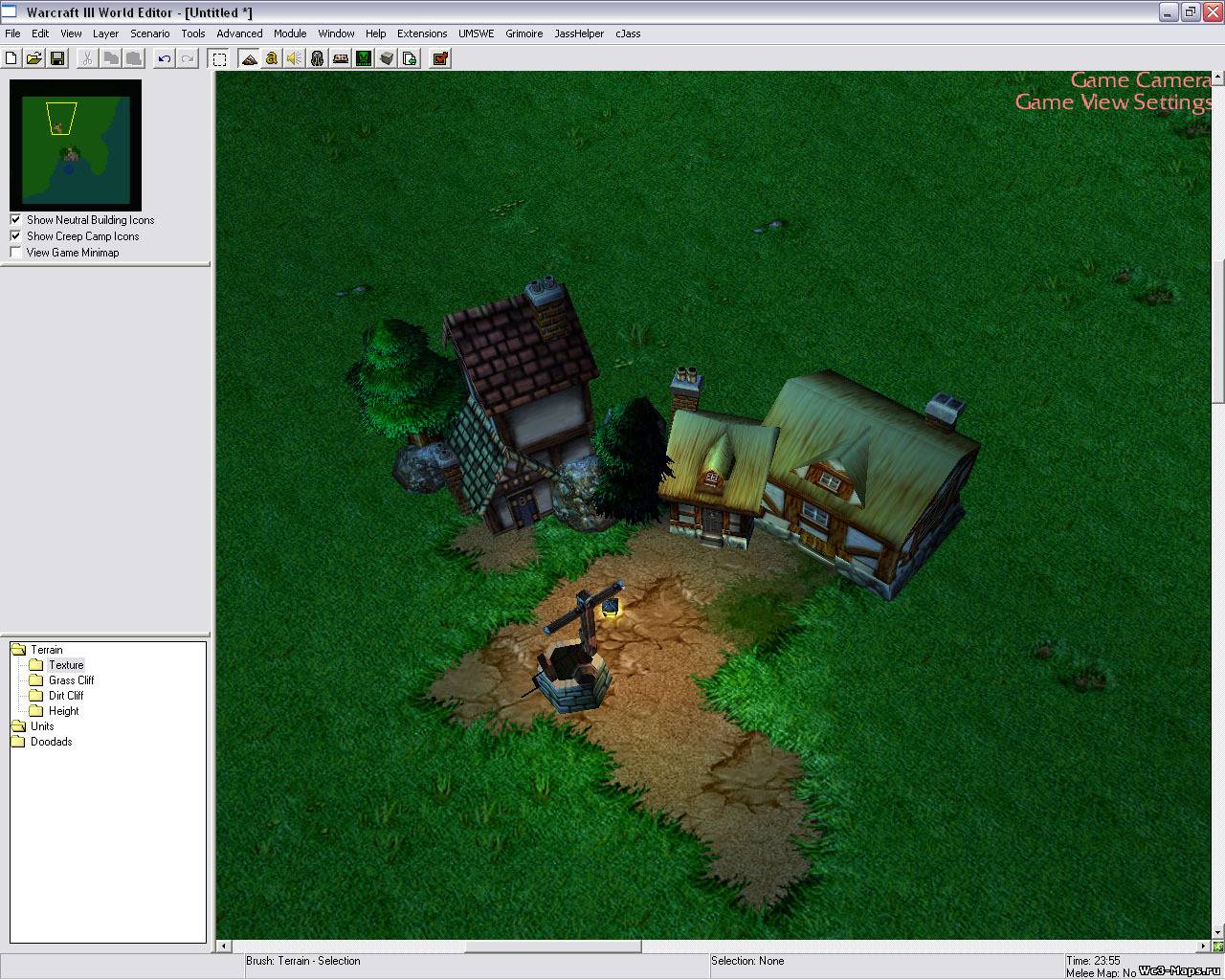Click Game View Settings text
The width and height of the screenshot is (1225, 980).
[x=1113, y=102]
